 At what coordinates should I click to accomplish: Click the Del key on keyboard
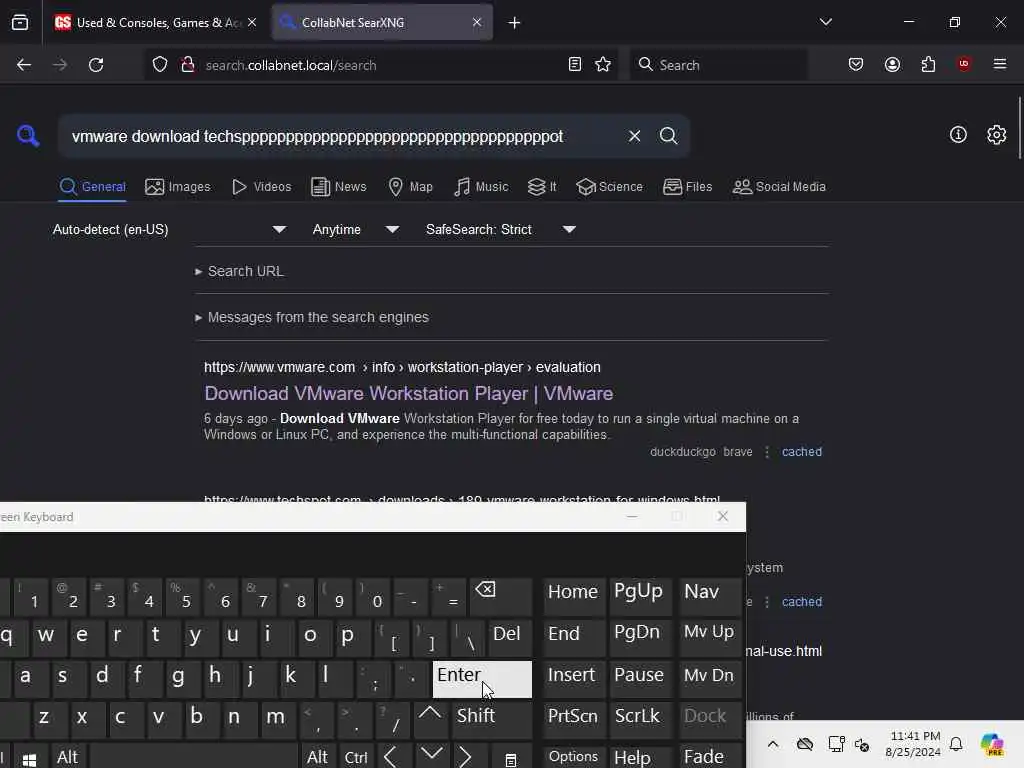[510, 637]
